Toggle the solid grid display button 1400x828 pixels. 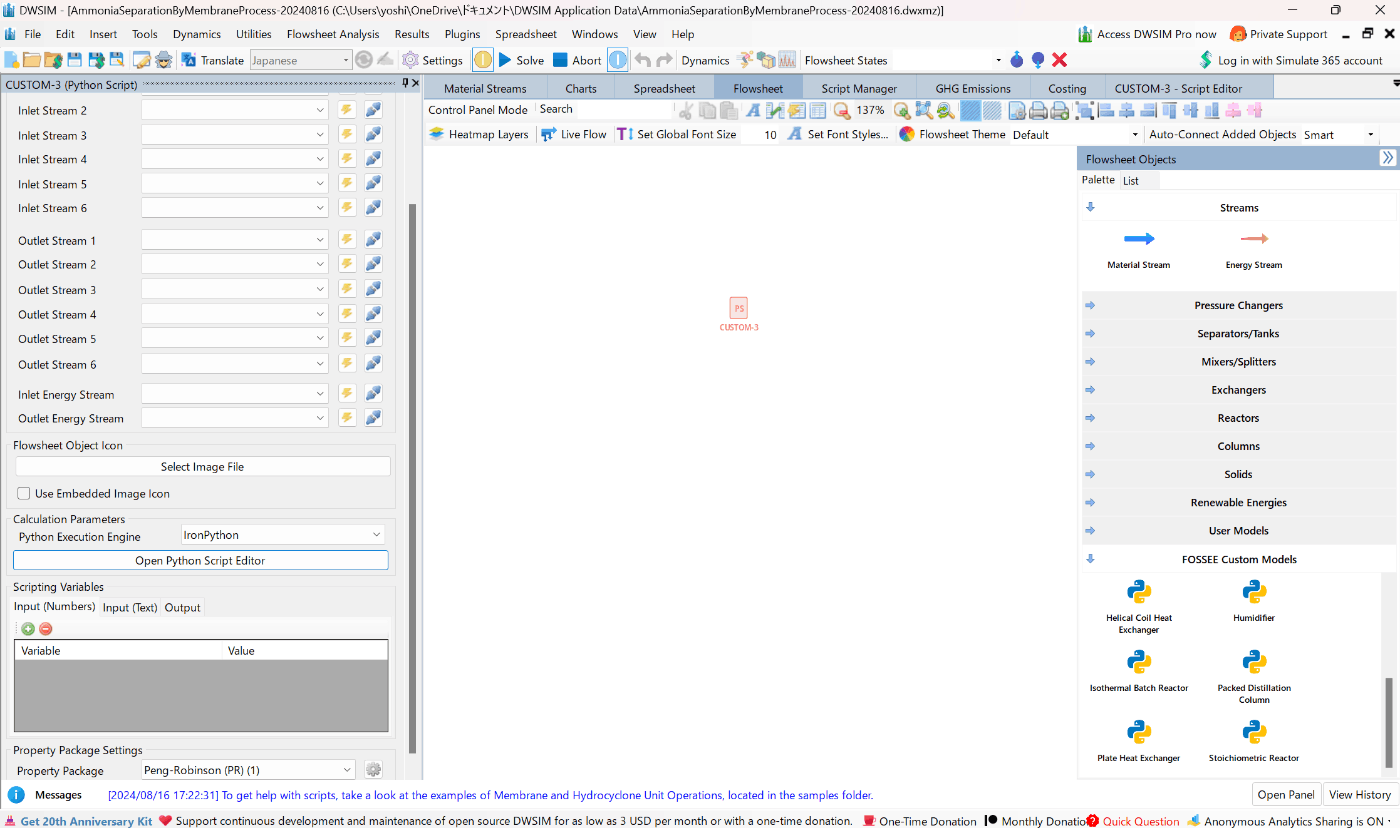click(970, 110)
